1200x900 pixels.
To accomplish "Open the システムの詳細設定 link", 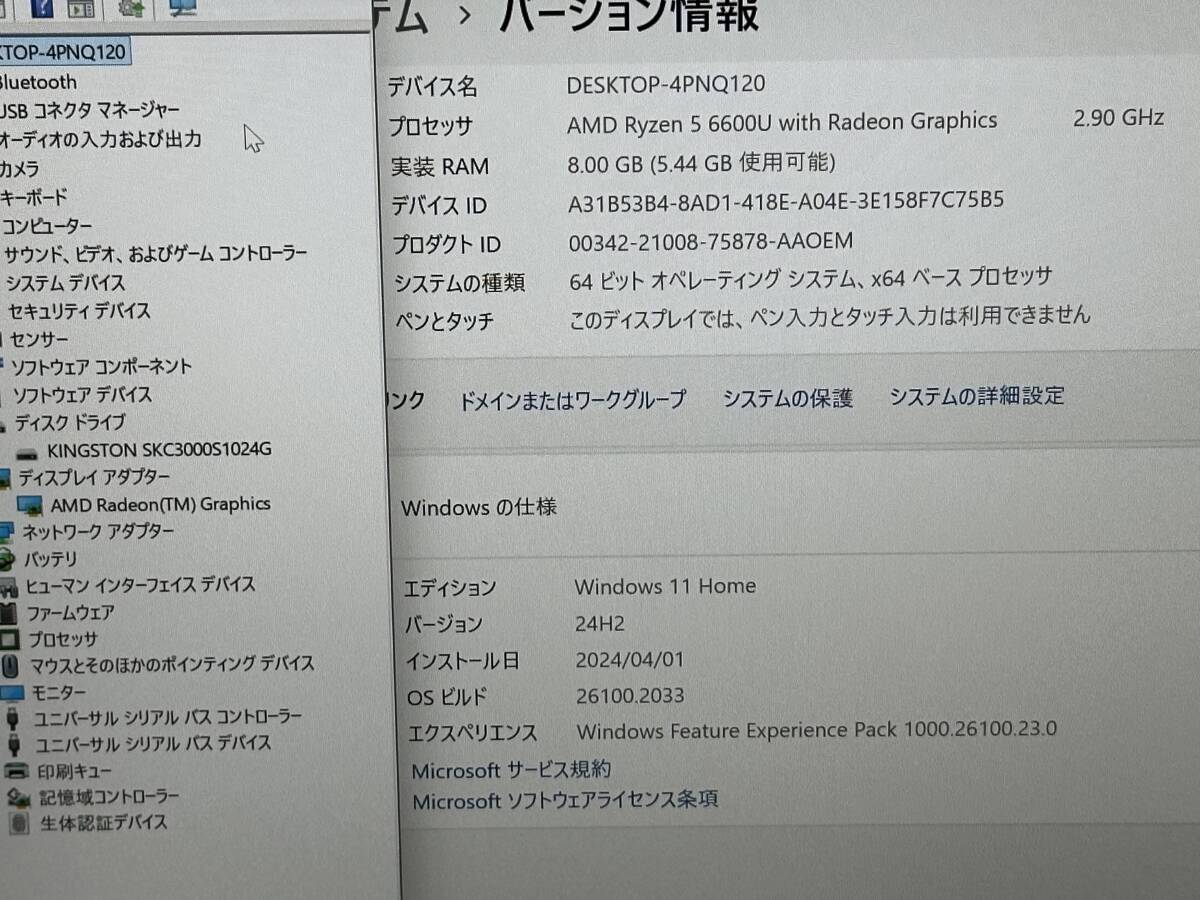I will tap(977, 396).
